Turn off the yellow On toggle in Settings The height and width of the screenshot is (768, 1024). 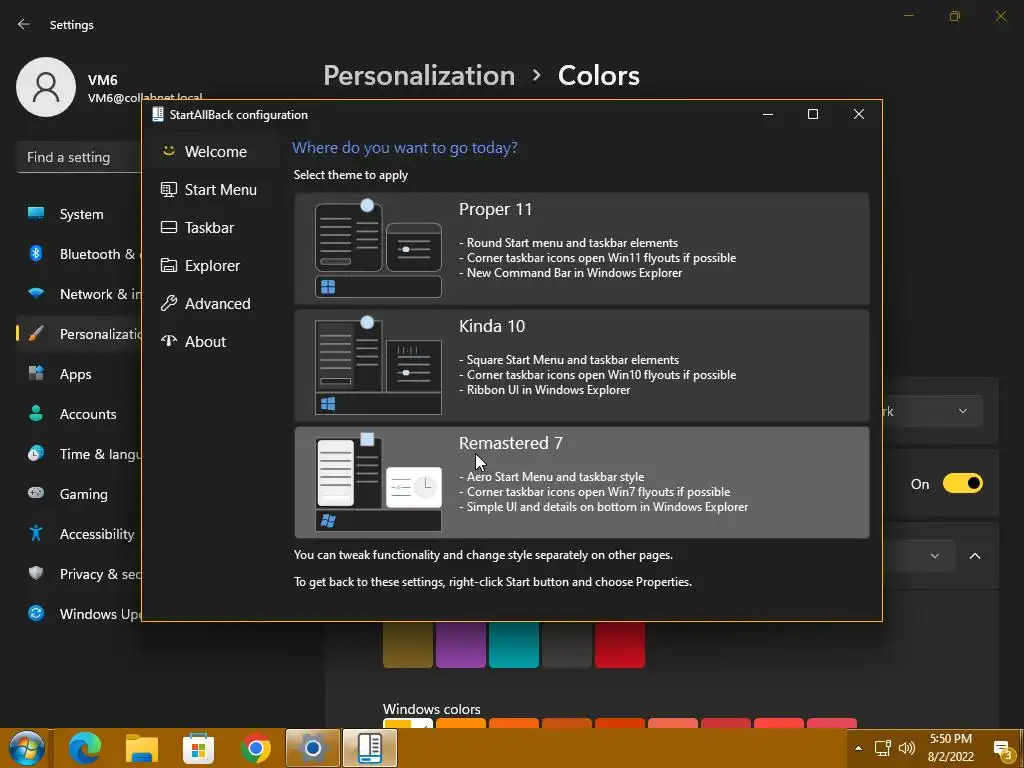tap(963, 483)
